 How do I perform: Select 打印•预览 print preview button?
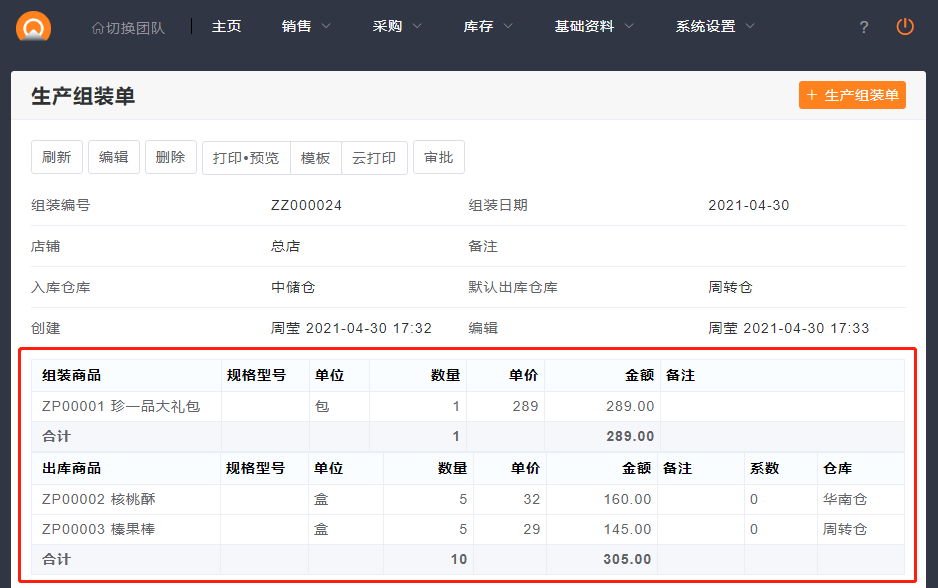tap(246, 158)
